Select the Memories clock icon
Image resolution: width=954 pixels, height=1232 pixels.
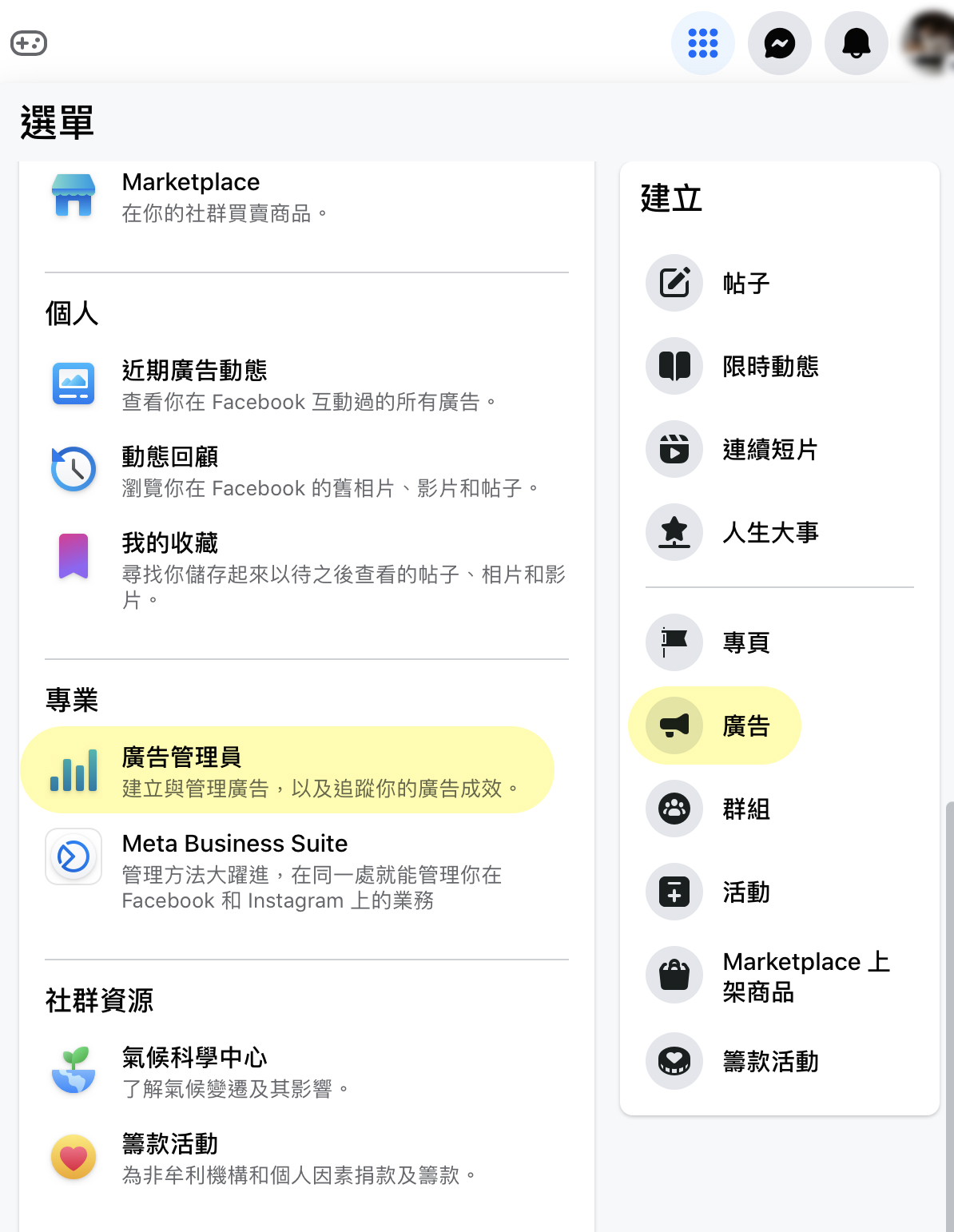coord(74,469)
